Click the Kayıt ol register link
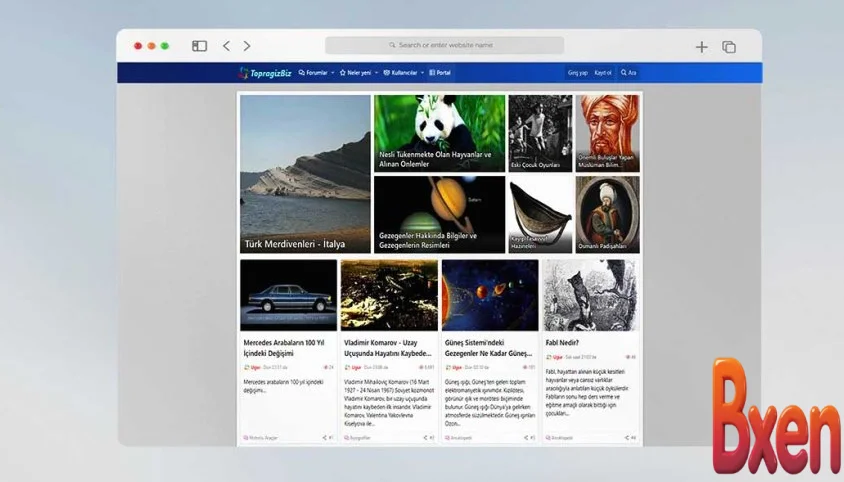844x482 pixels. (603, 73)
